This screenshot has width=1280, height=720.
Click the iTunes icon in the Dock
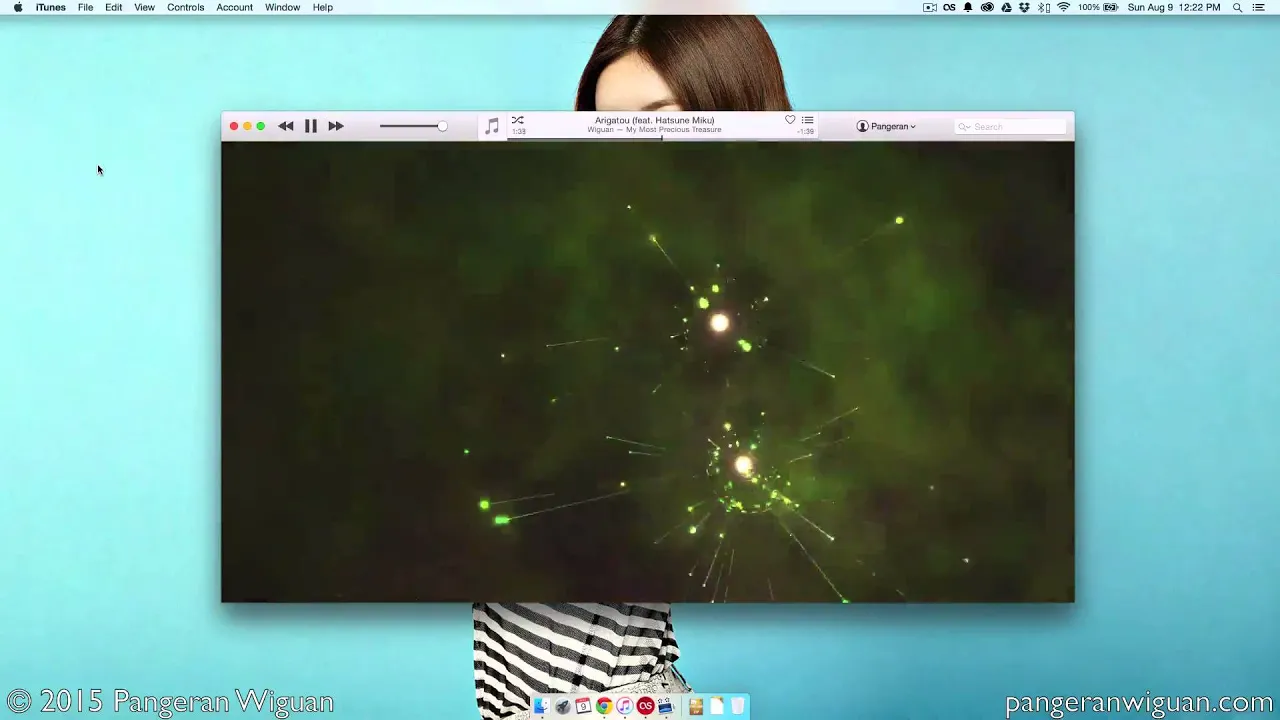pos(625,706)
